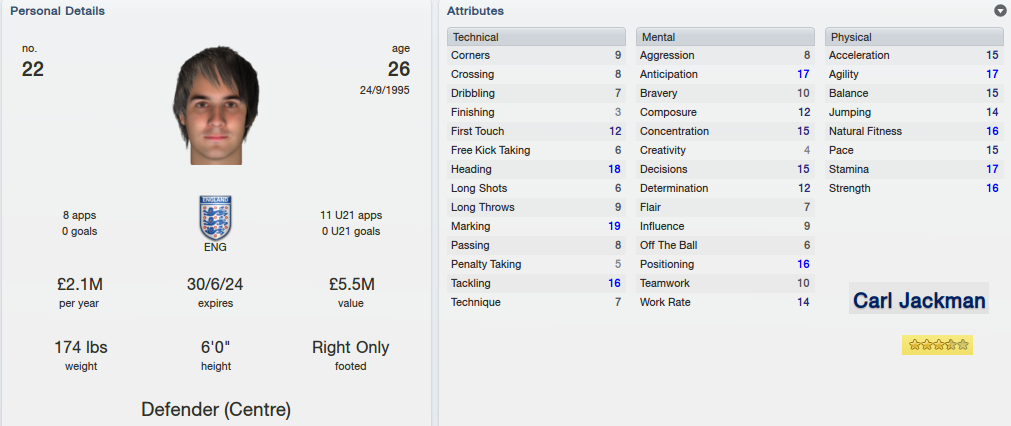Open the Attributes panel dropdown arrow
This screenshot has height=426, width=1011.
(x=1000, y=11)
